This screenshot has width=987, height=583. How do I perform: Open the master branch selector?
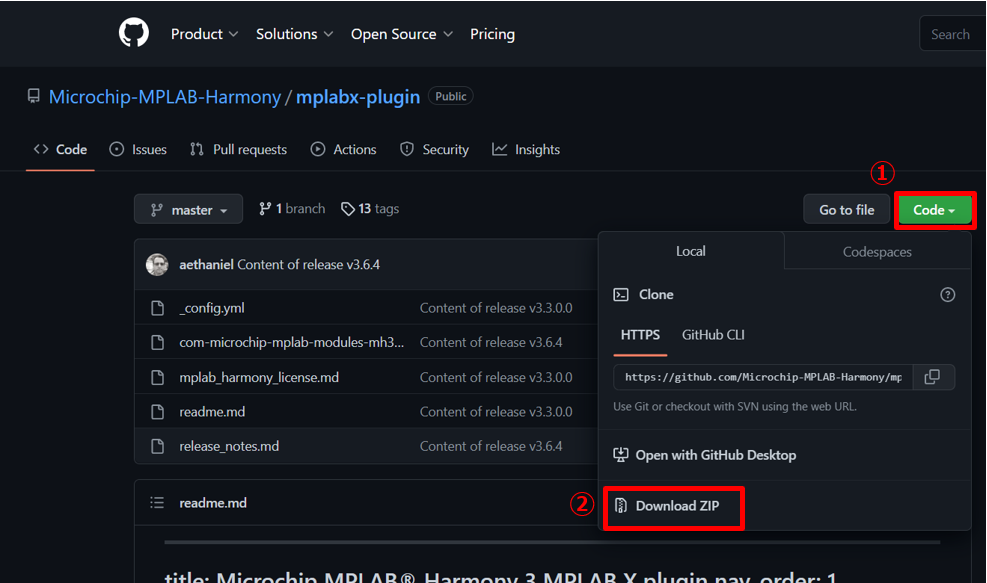point(188,209)
